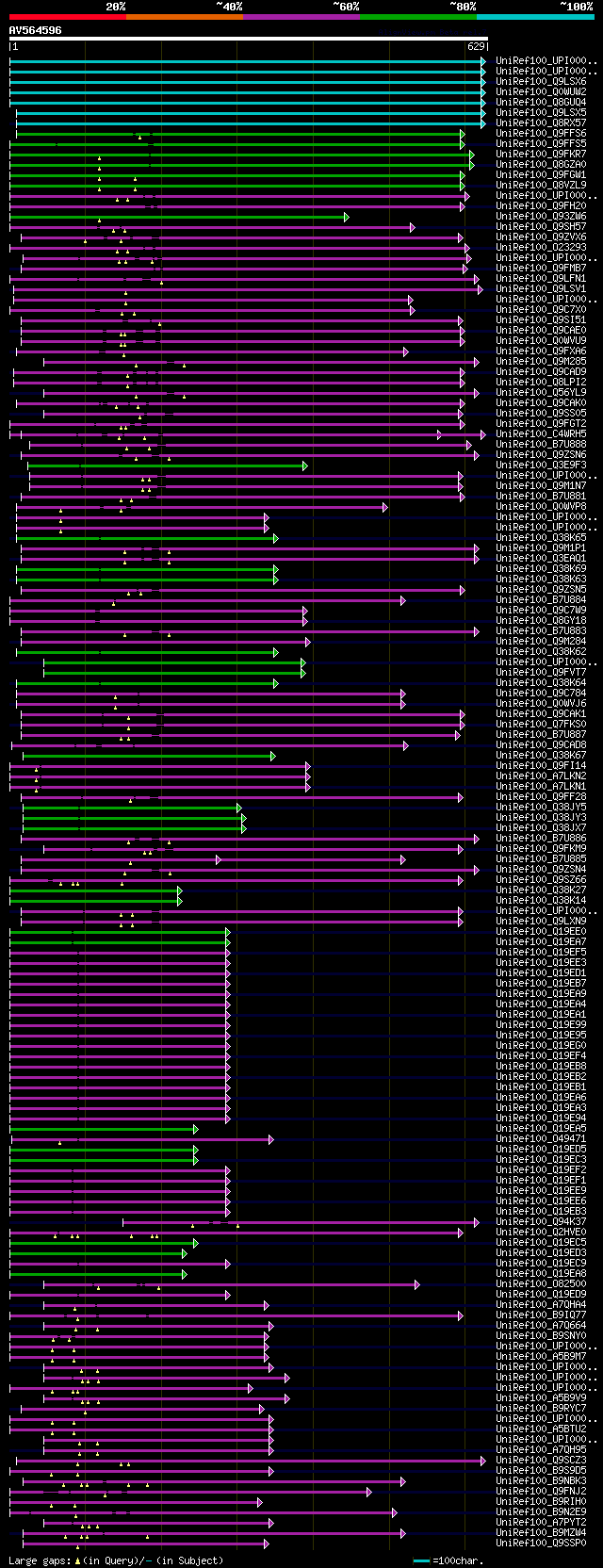Select the UniRef100_Q9FVT7 label

pyautogui.click(x=541, y=673)
